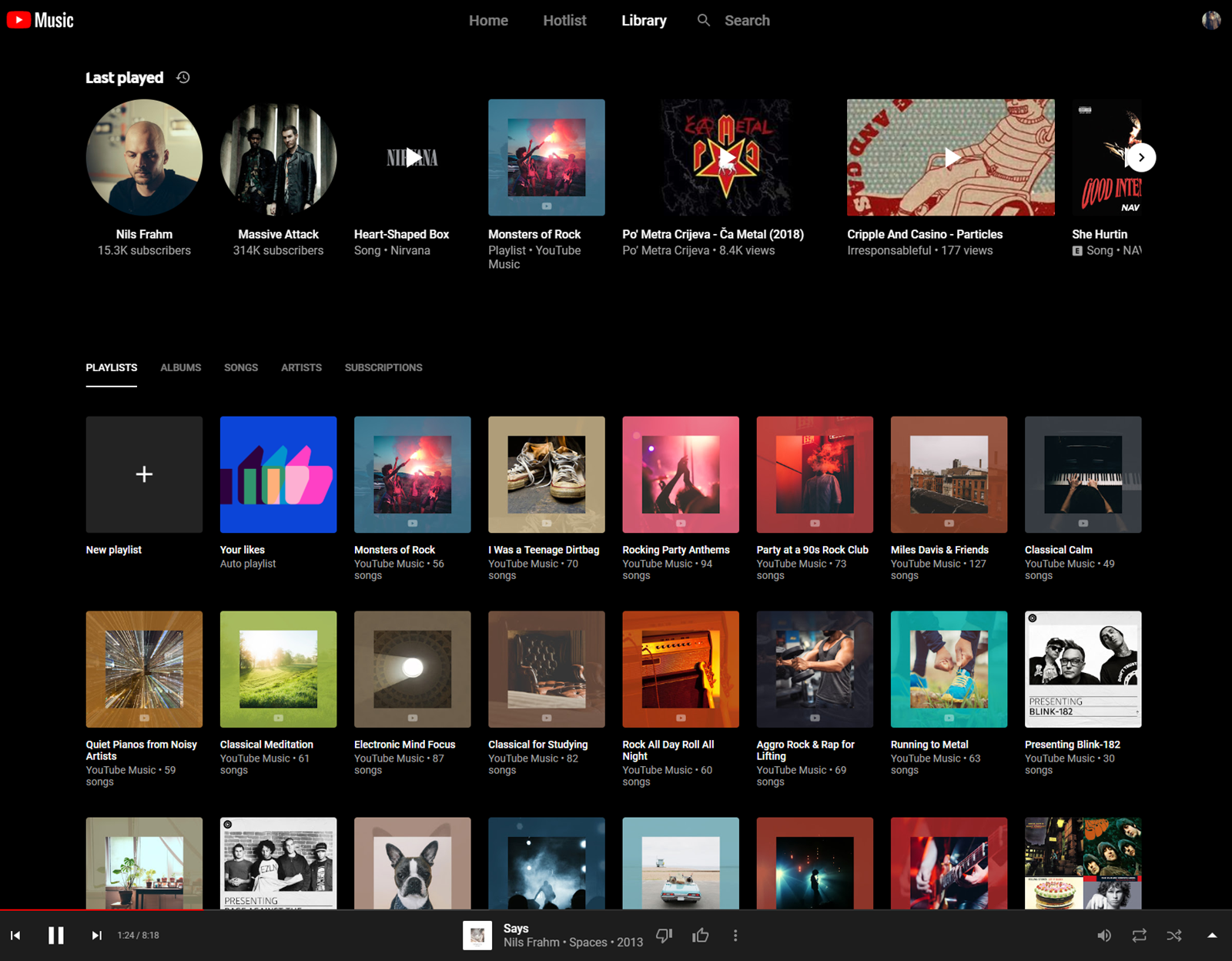This screenshot has width=1232, height=961.
Task: Open the search magnifier icon
Action: coord(704,20)
